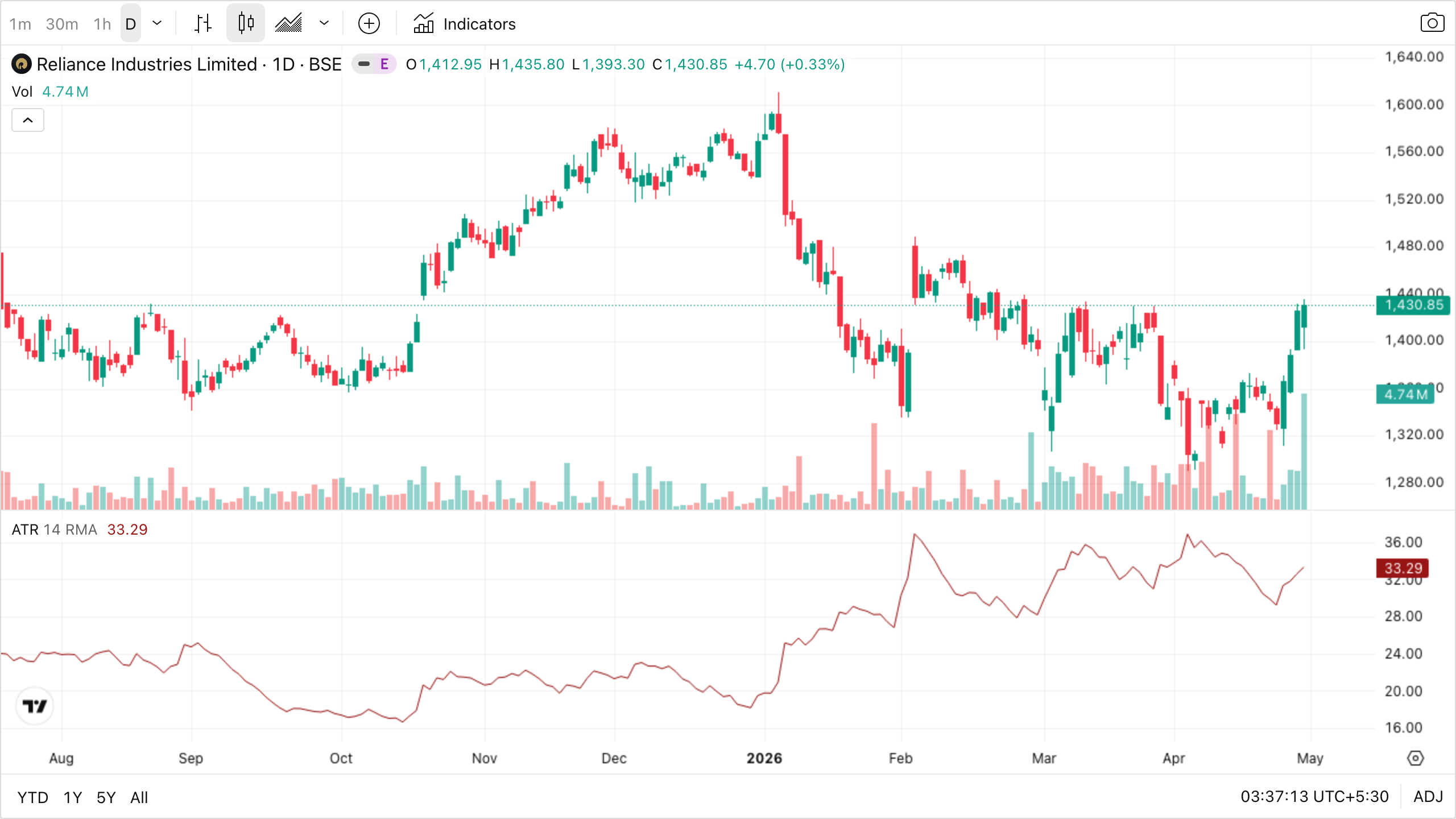Choose the Area chart style icon

click(x=288, y=24)
